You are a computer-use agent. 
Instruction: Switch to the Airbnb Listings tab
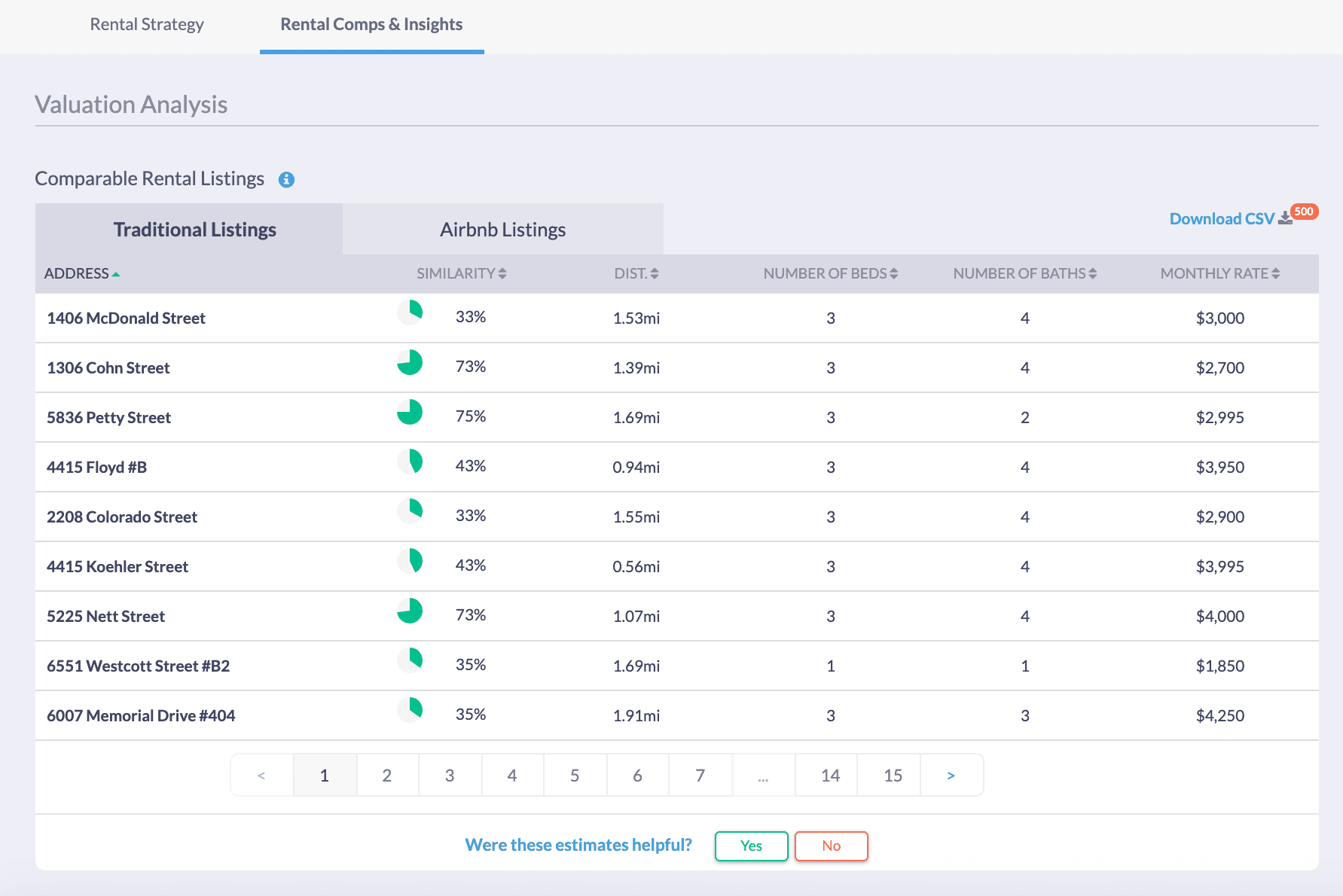(x=502, y=229)
